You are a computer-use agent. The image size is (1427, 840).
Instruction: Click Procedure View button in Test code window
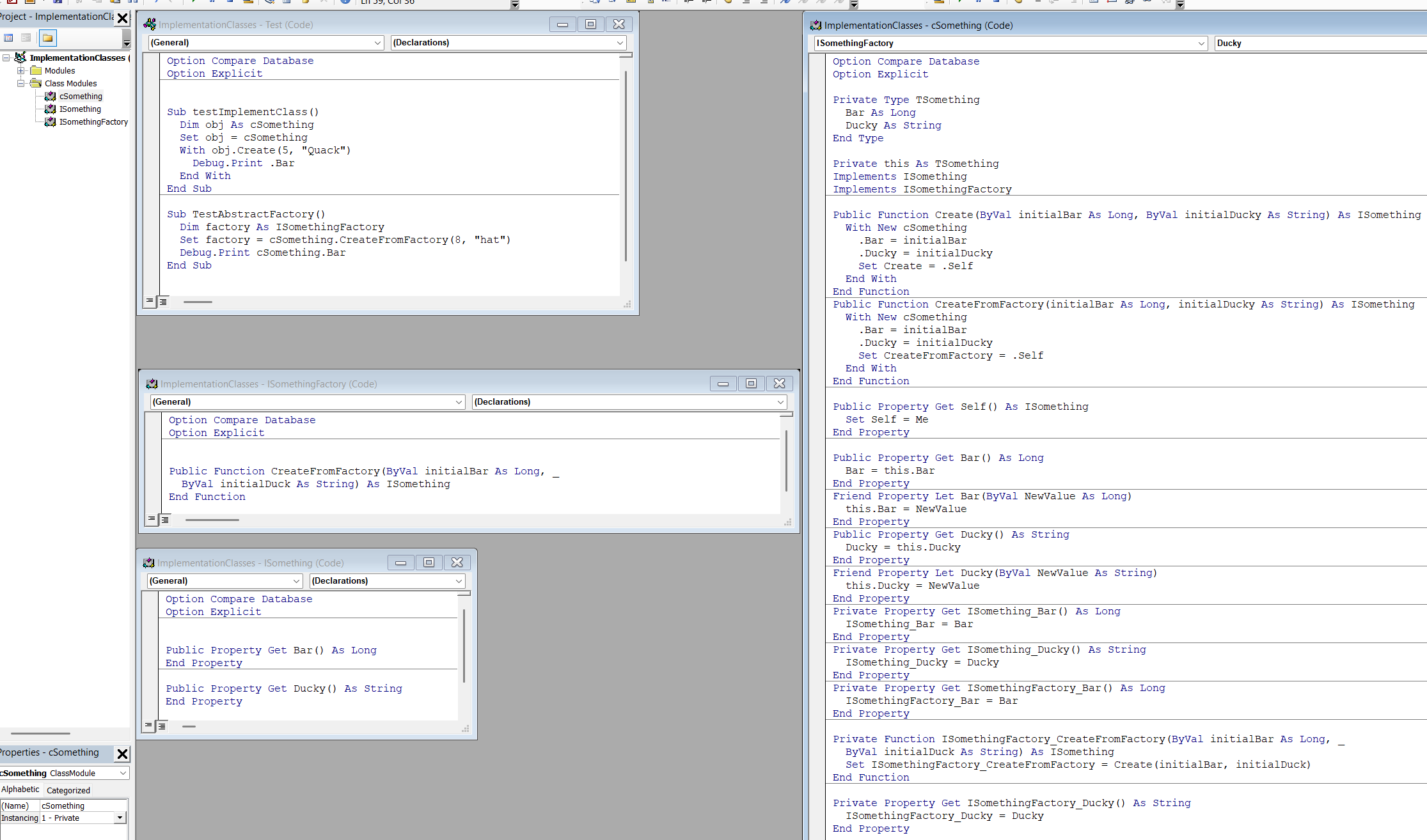pyautogui.click(x=150, y=301)
